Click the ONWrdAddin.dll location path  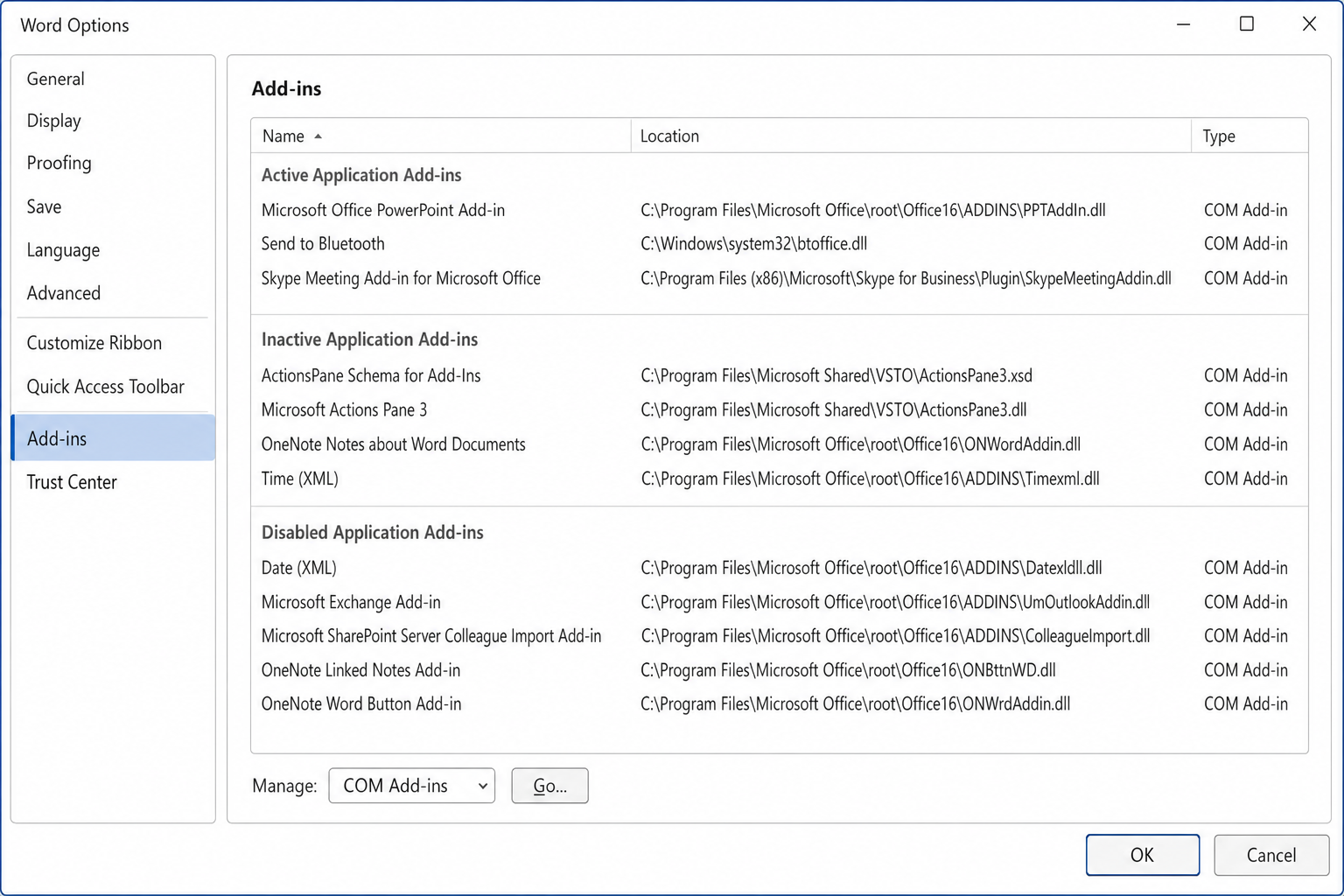pyautogui.click(x=856, y=704)
